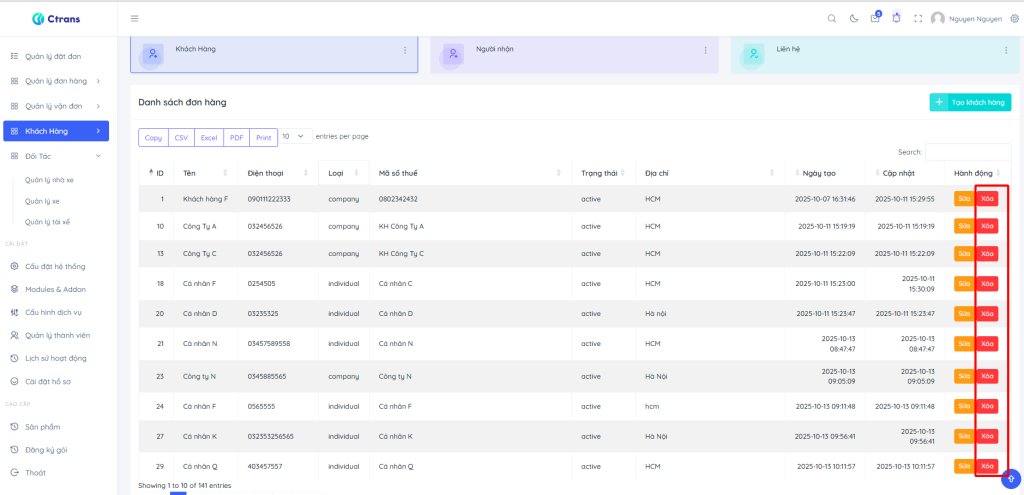Collapse the Đối Tác sidebar section
Viewport: 1024px width, 495px height.
point(98,156)
